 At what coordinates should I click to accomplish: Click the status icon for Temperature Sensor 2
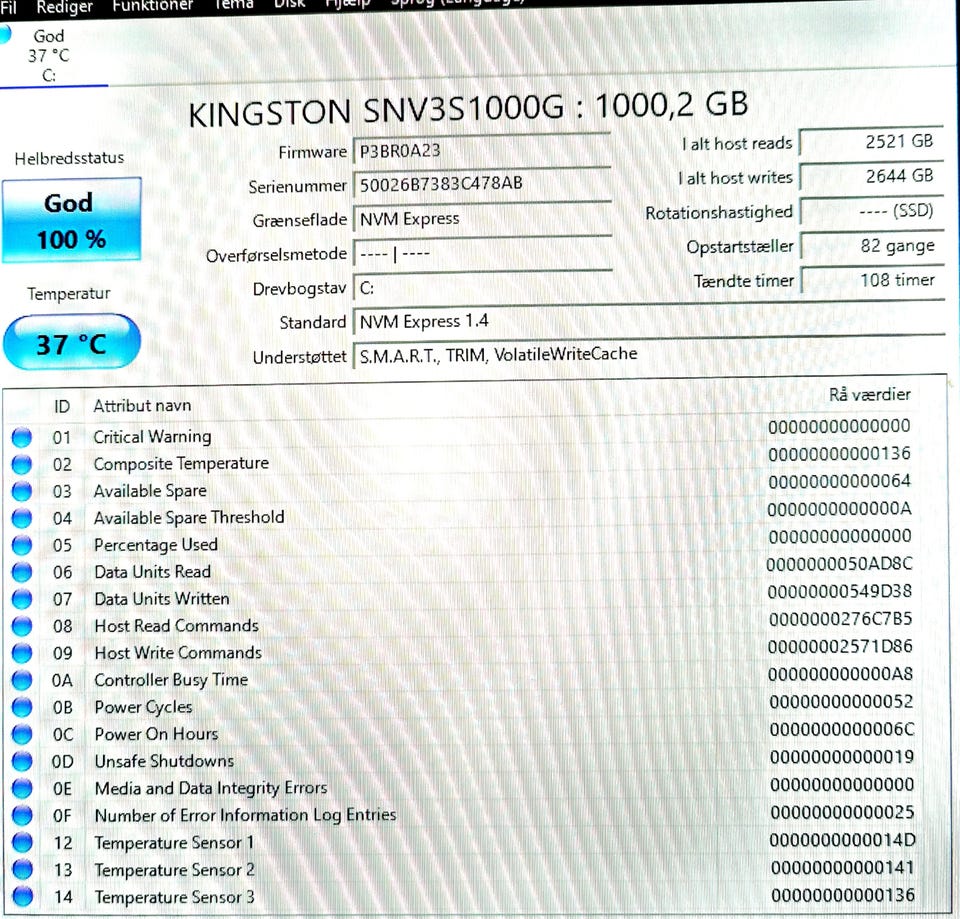[x=21, y=869]
